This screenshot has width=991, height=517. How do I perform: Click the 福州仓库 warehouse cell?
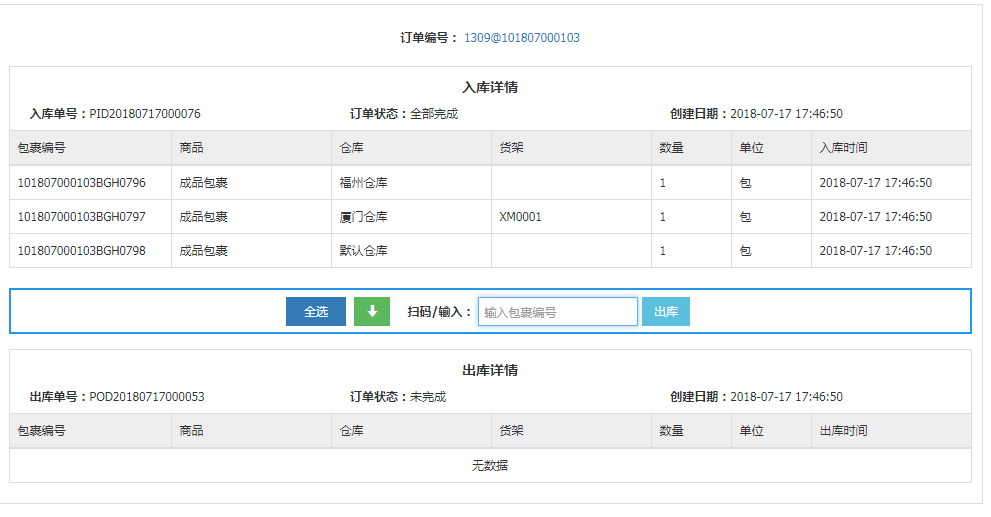coord(363,183)
